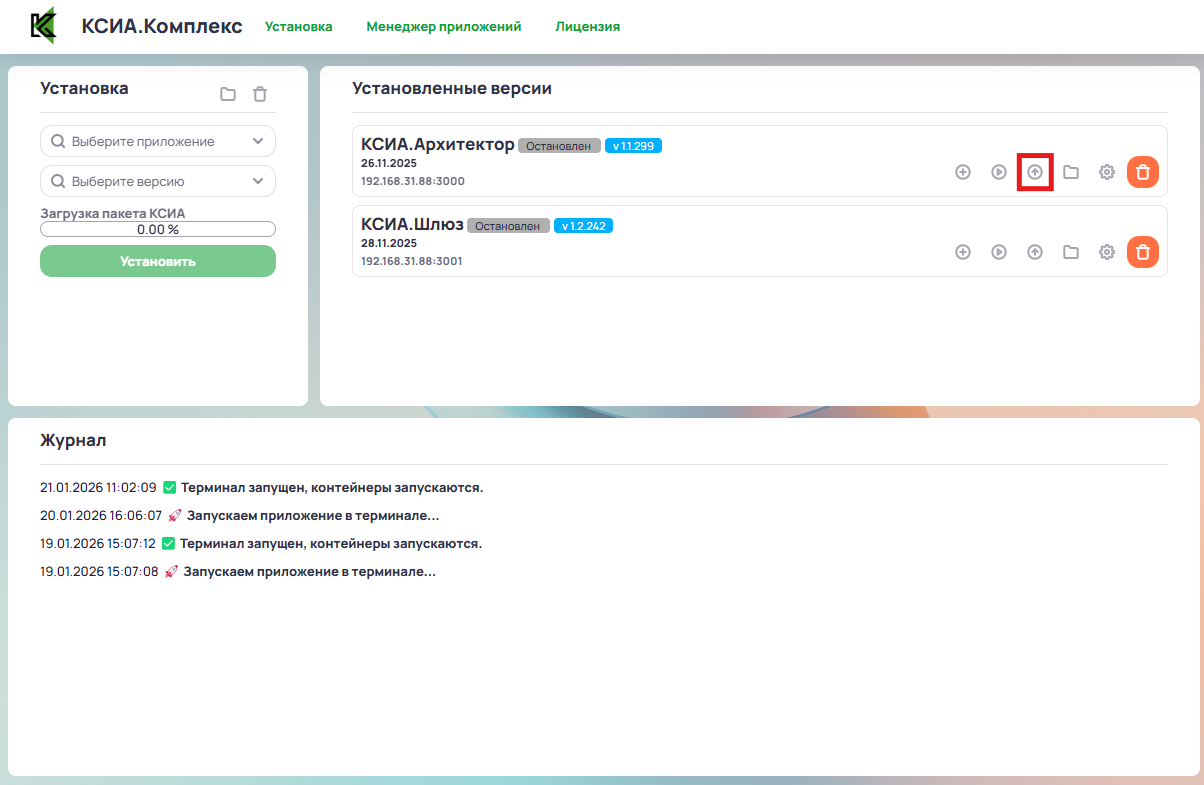This screenshot has height=785, width=1204.
Task: Click the Остановлен status badge of КСИА.Архитектор
Action: pyautogui.click(x=558, y=144)
